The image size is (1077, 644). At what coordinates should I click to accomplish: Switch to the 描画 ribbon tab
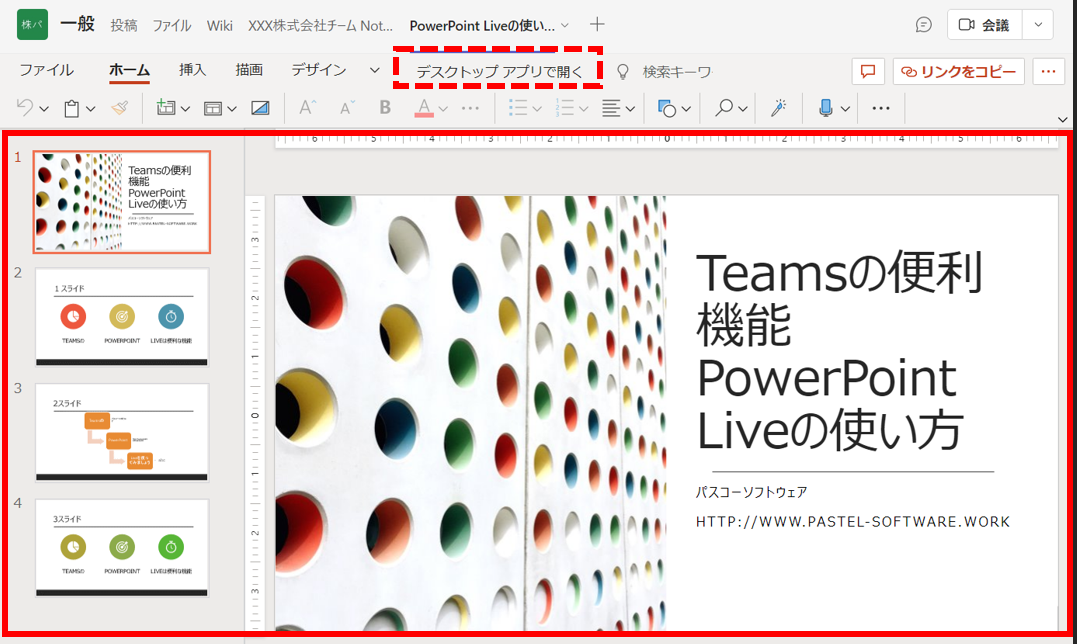point(249,70)
